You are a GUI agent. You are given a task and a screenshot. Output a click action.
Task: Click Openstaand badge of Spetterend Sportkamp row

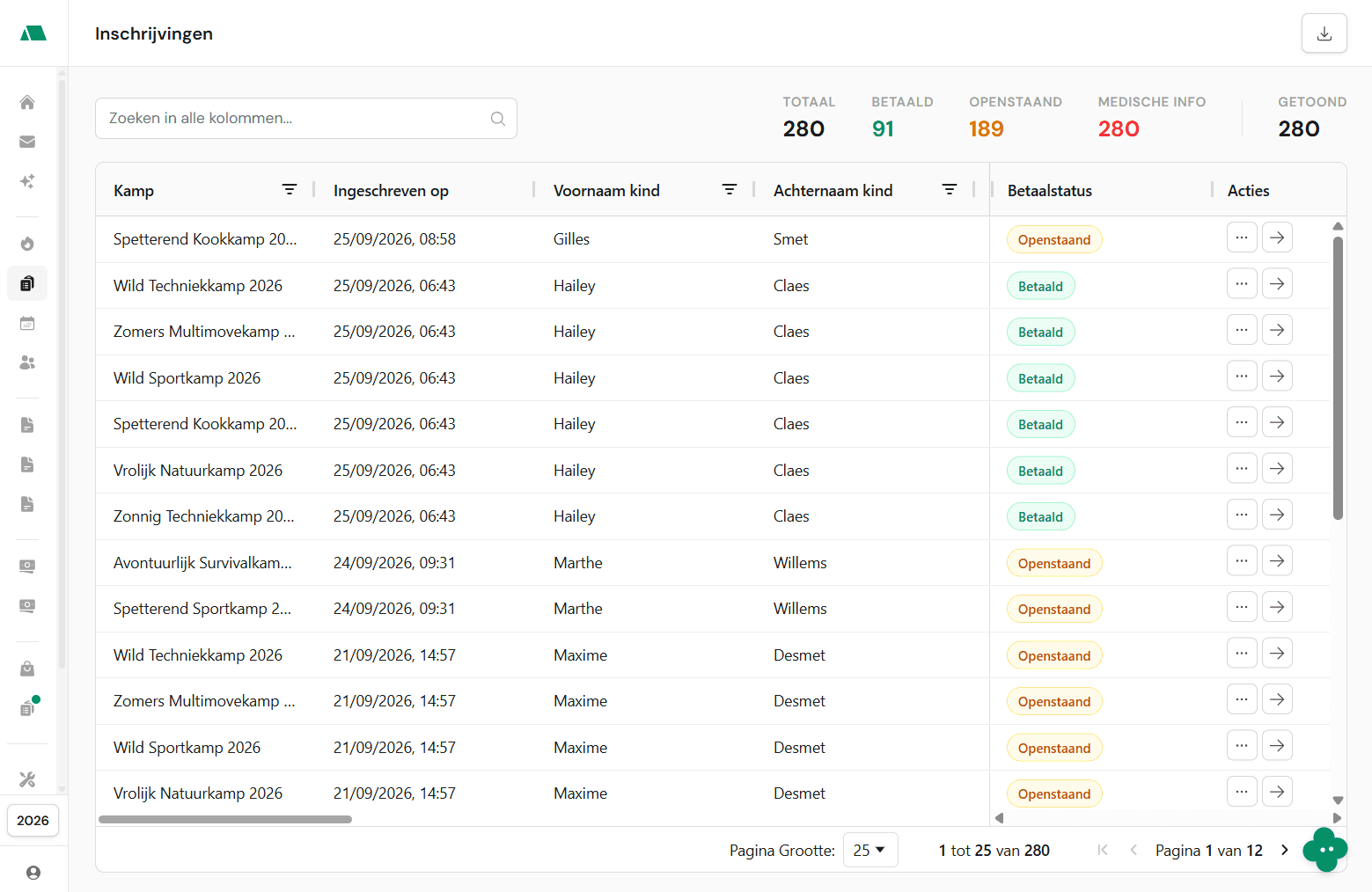[1054, 609]
